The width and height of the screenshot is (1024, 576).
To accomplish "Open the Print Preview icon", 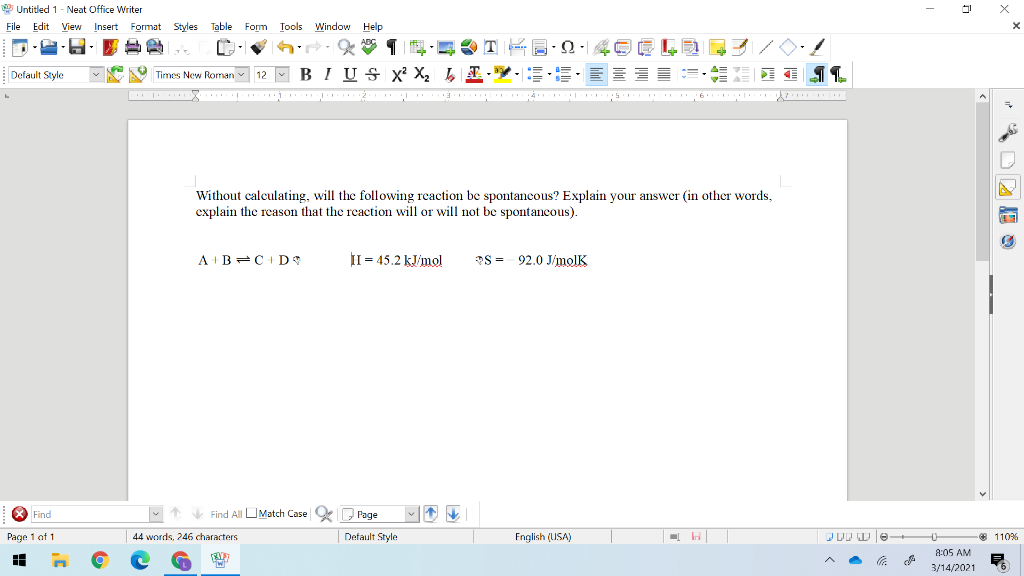I will click(152, 46).
